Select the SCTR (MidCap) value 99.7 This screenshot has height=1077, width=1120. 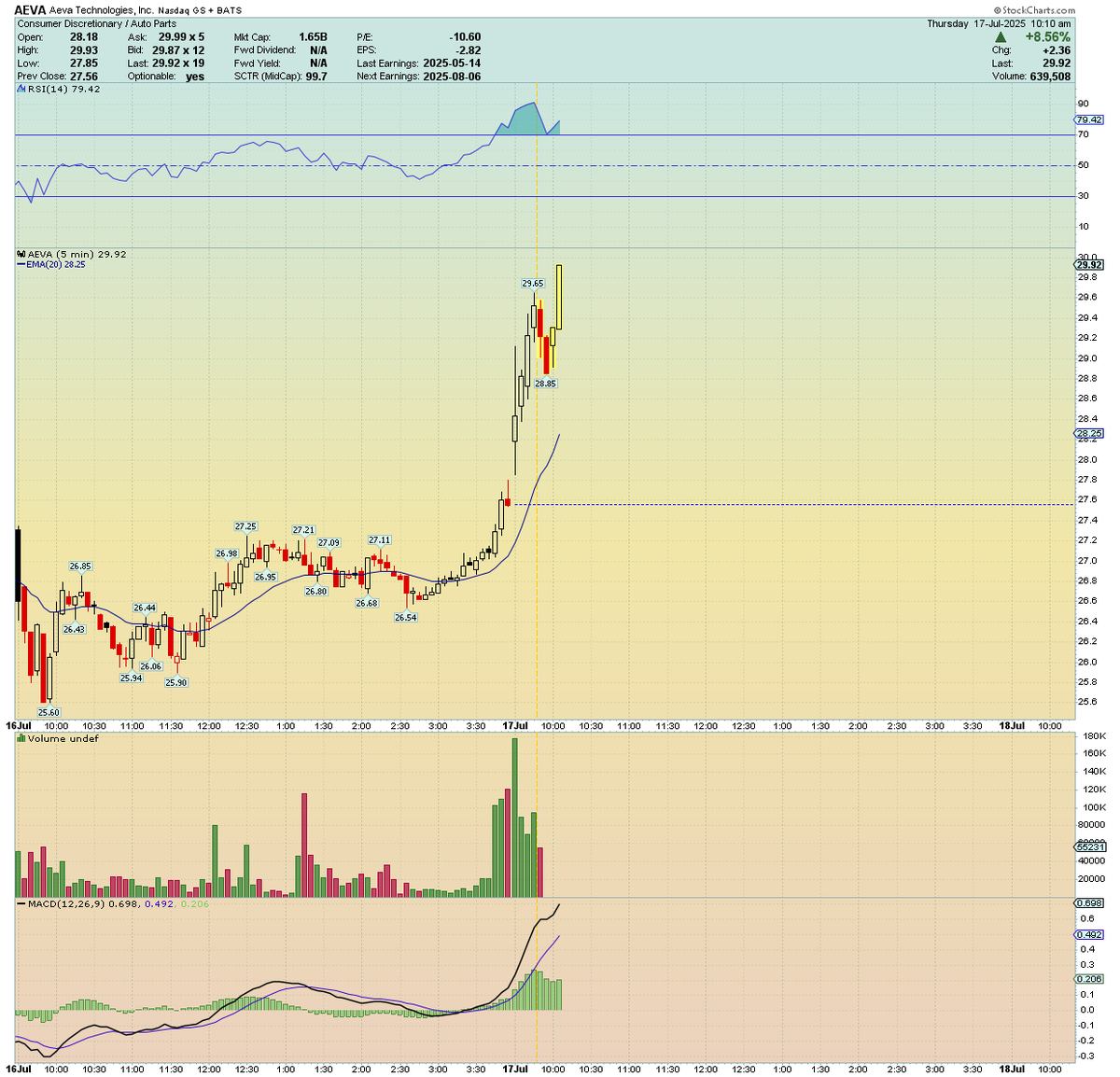pos(316,77)
